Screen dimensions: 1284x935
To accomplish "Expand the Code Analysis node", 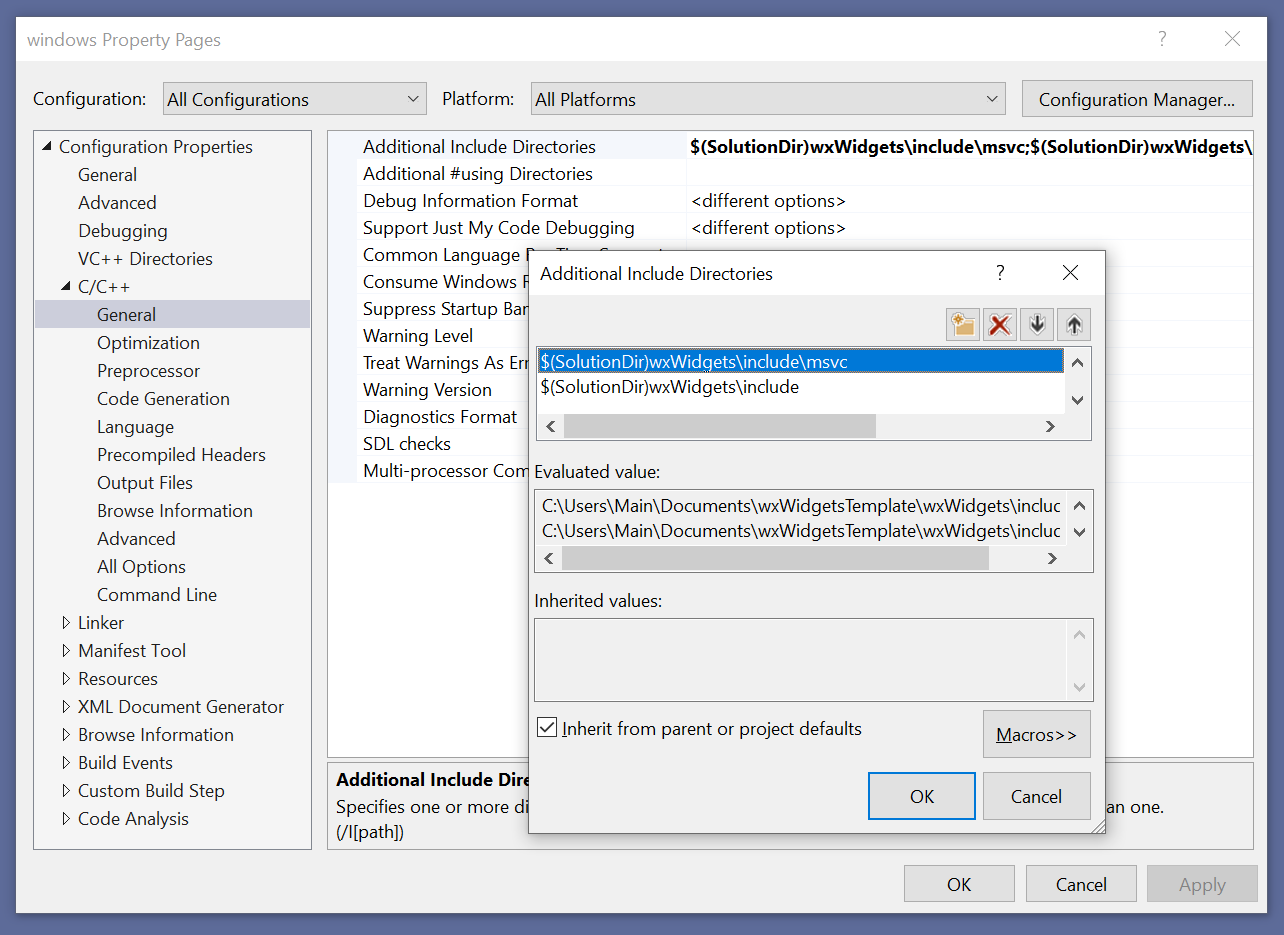I will (66, 819).
